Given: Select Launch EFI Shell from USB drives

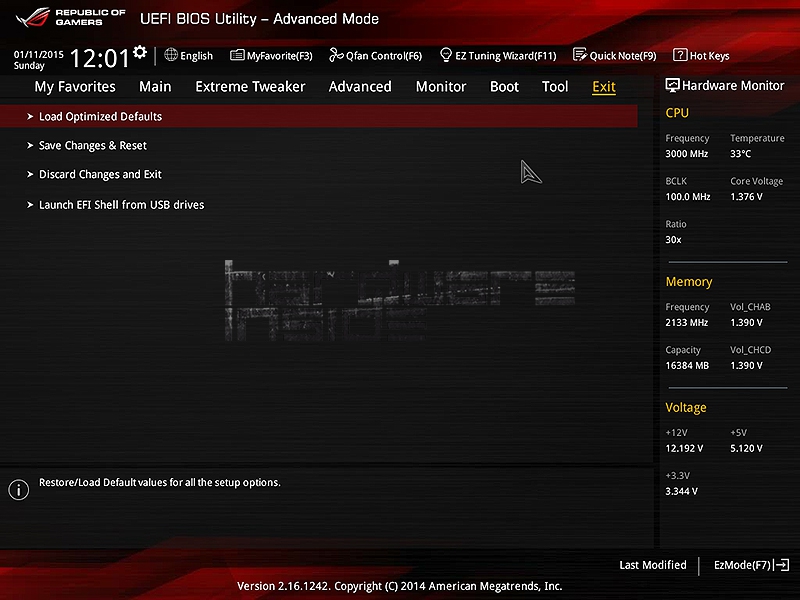Looking at the screenshot, I should [121, 205].
